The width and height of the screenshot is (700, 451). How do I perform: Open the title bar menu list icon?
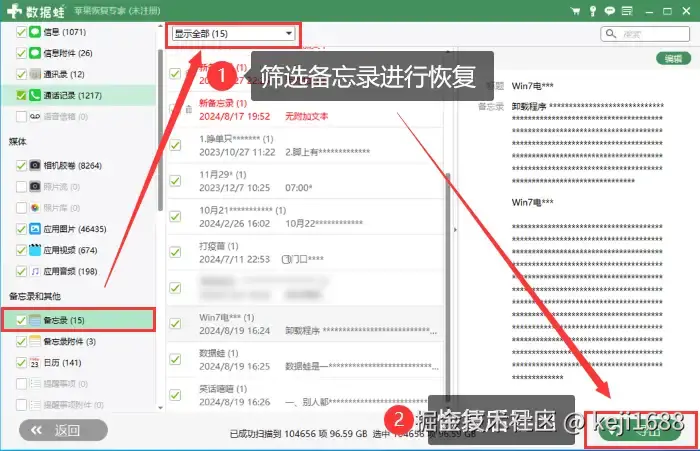tap(627, 11)
